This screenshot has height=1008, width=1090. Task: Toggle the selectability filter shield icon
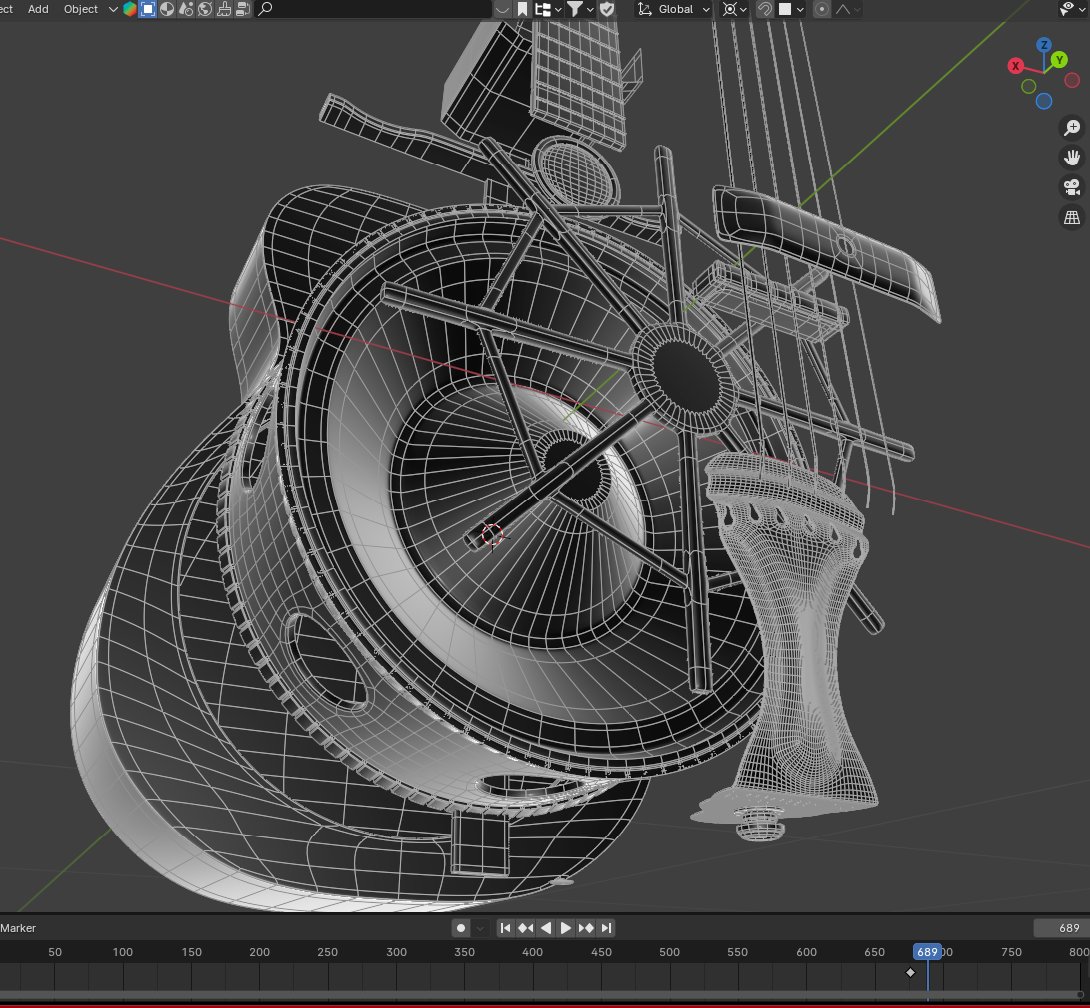coord(607,9)
